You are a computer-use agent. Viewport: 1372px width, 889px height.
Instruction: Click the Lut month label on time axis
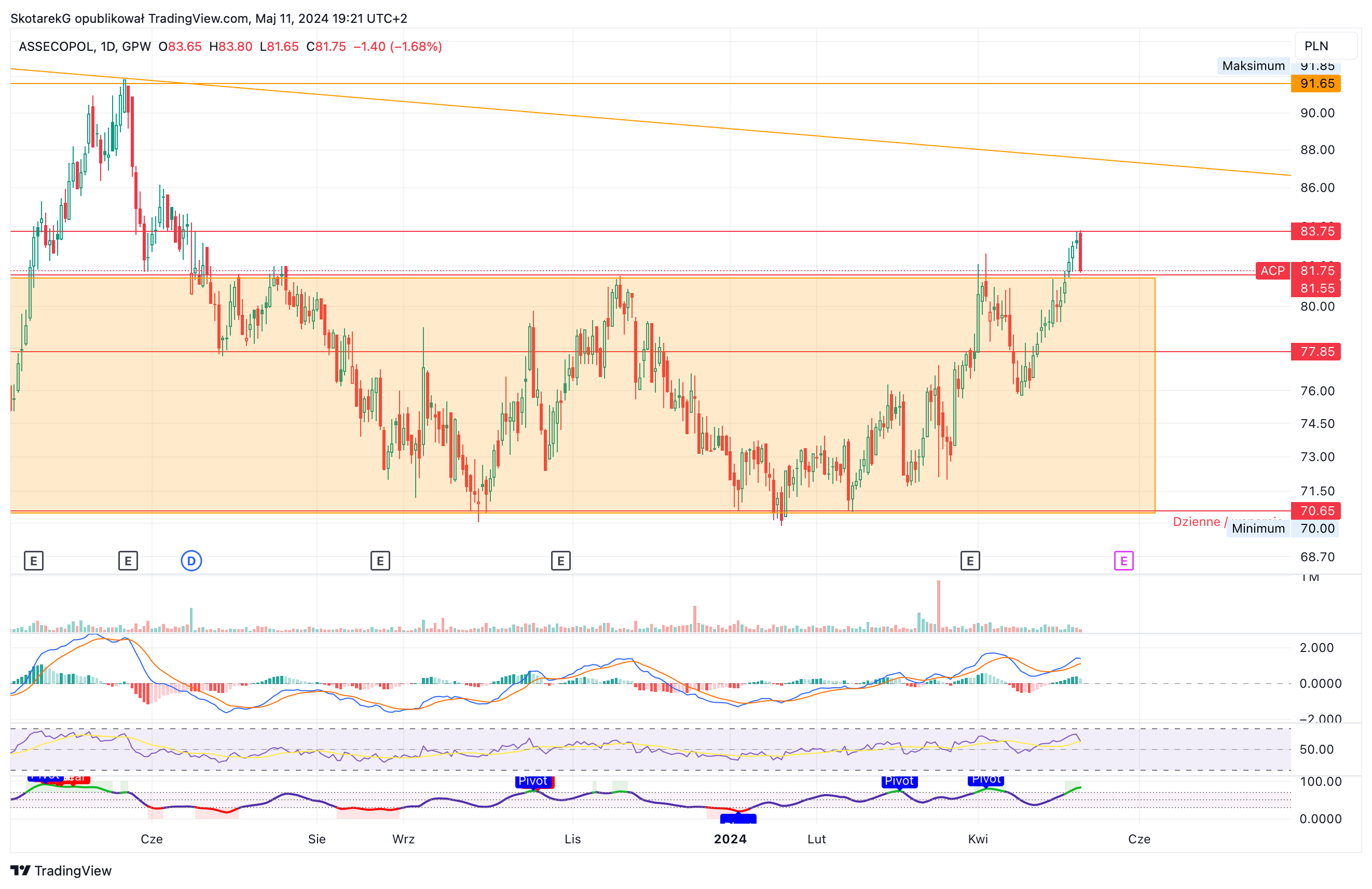(x=816, y=839)
